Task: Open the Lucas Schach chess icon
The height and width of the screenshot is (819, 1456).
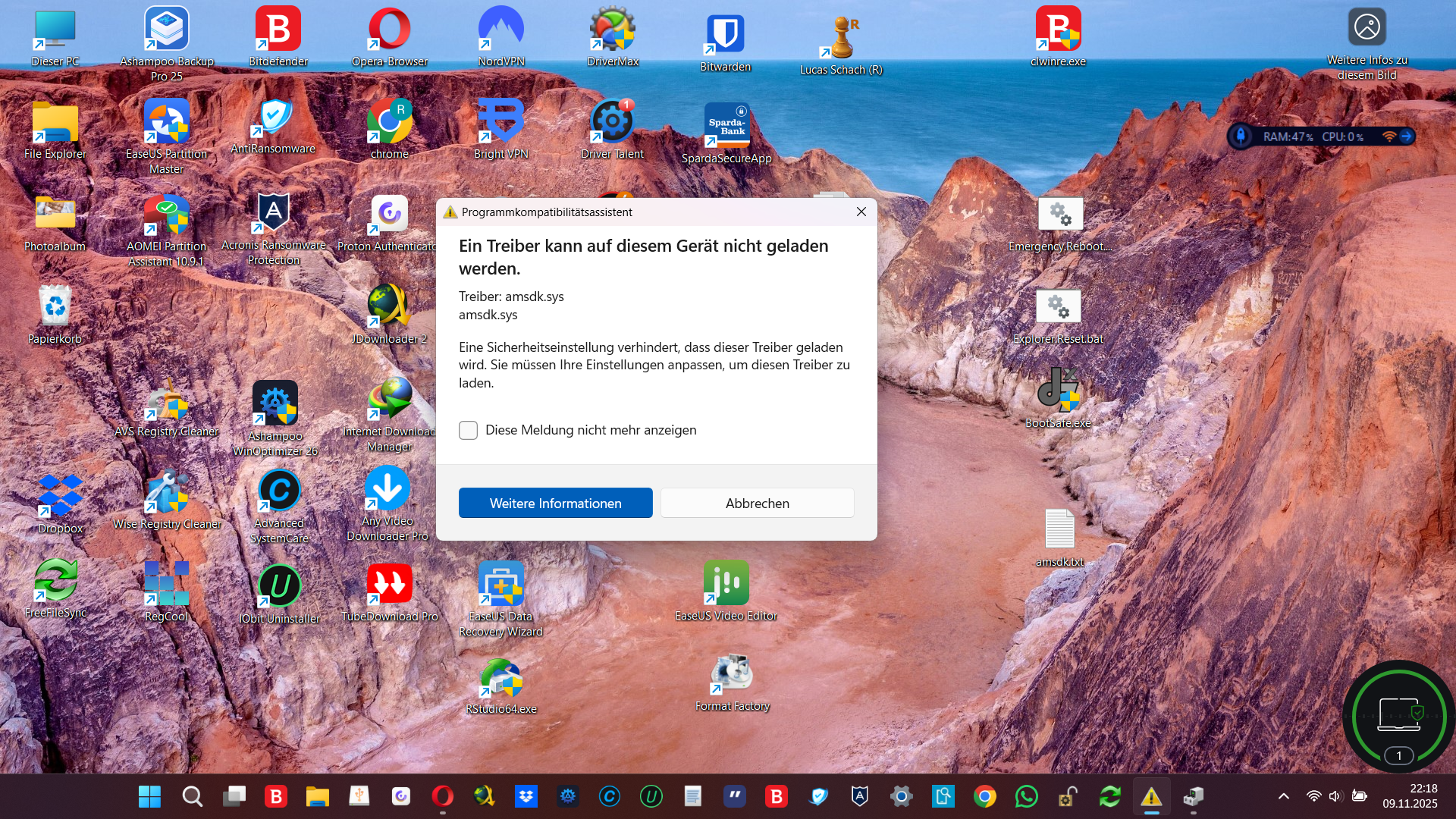Action: (841, 38)
